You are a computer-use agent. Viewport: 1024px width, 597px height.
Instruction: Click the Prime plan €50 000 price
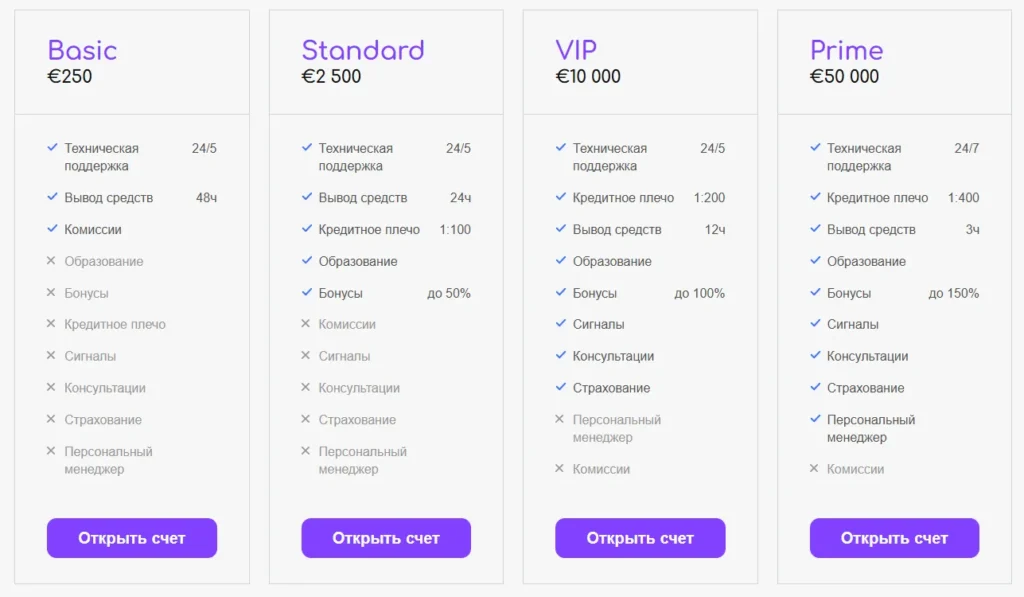844,77
